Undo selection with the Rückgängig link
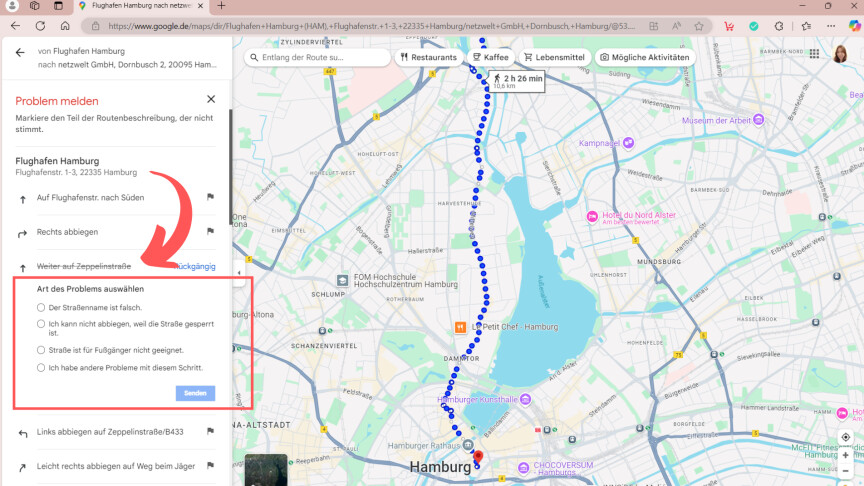This screenshot has width=864, height=486. 196,266
